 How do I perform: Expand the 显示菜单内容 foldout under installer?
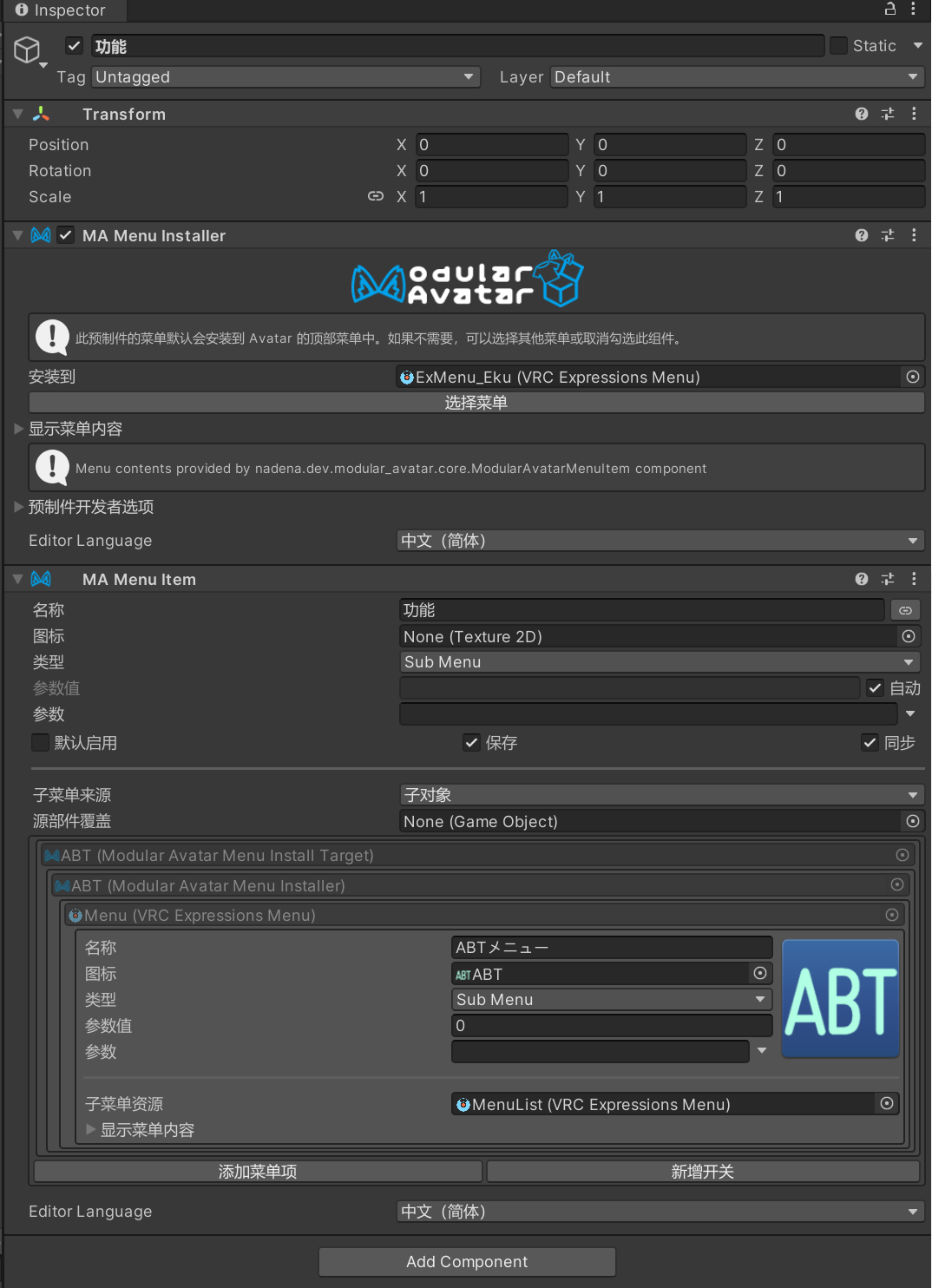19,429
